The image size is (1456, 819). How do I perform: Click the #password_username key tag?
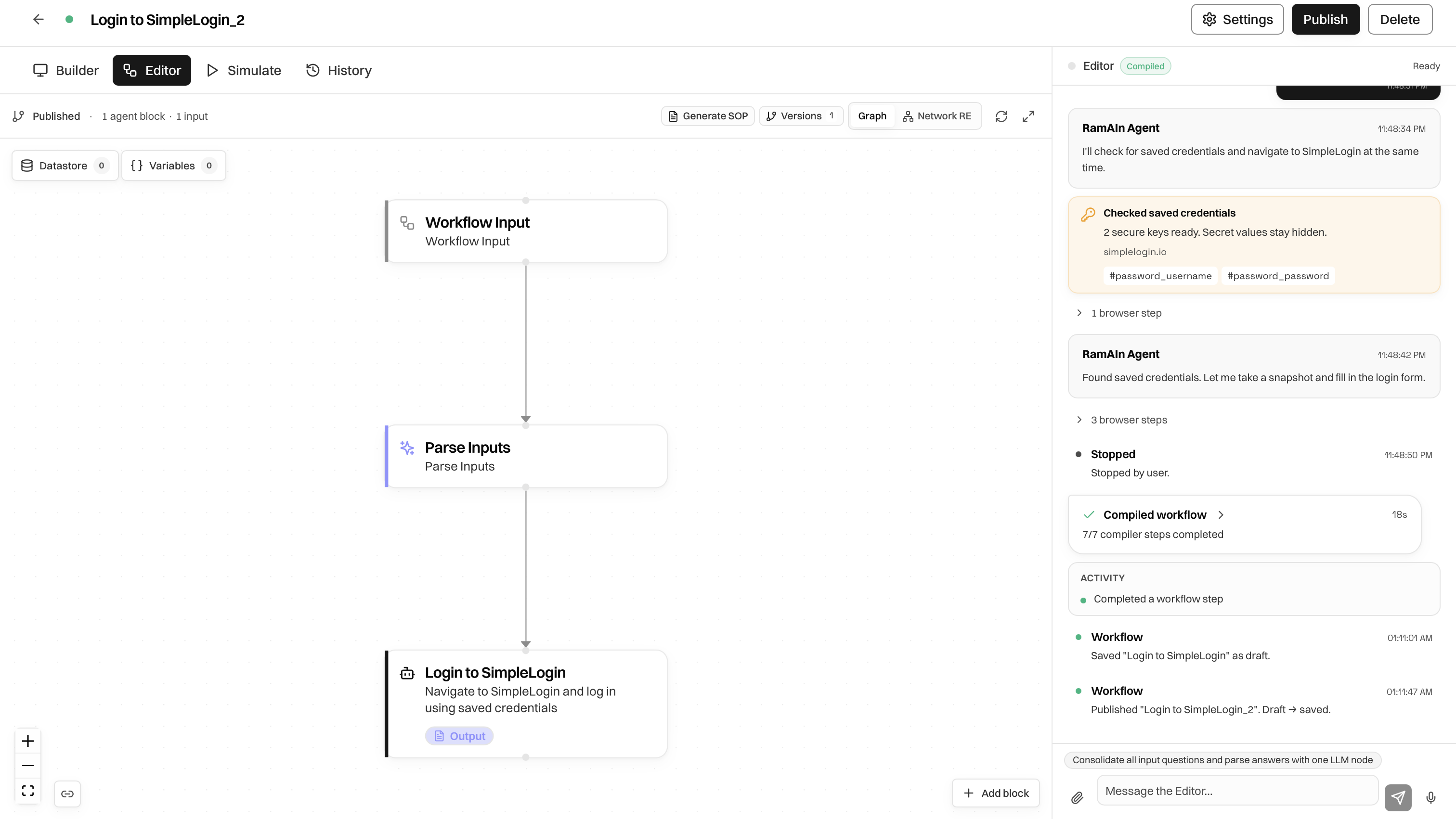point(1160,276)
